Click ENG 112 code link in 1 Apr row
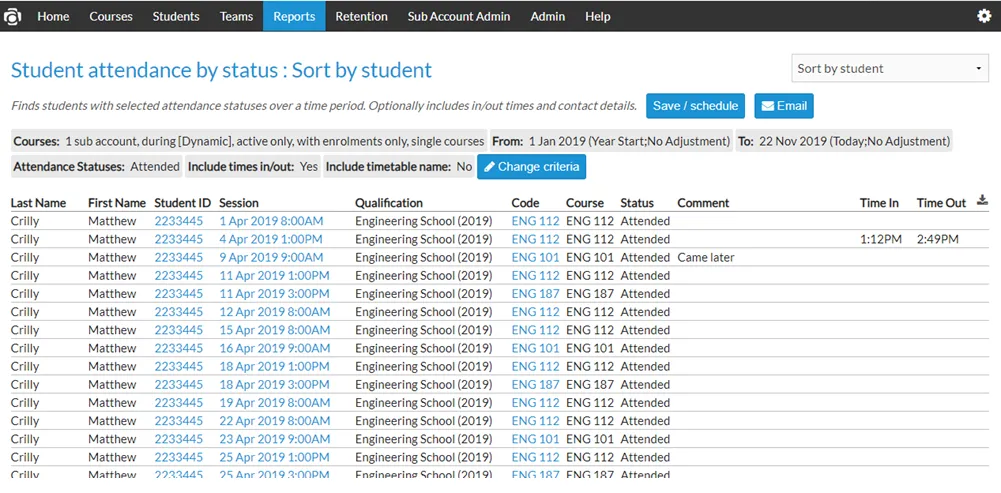This screenshot has width=1001, height=493. [535, 221]
